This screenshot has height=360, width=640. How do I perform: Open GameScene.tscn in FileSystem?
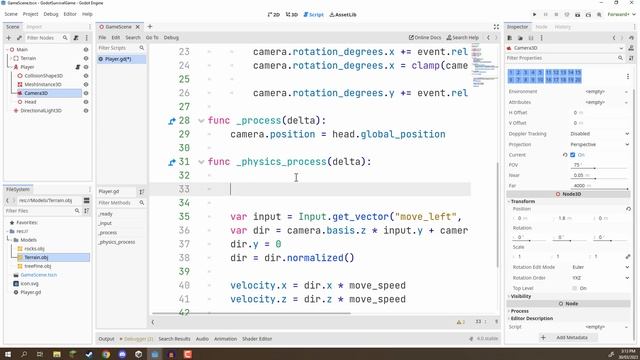pos(38,275)
